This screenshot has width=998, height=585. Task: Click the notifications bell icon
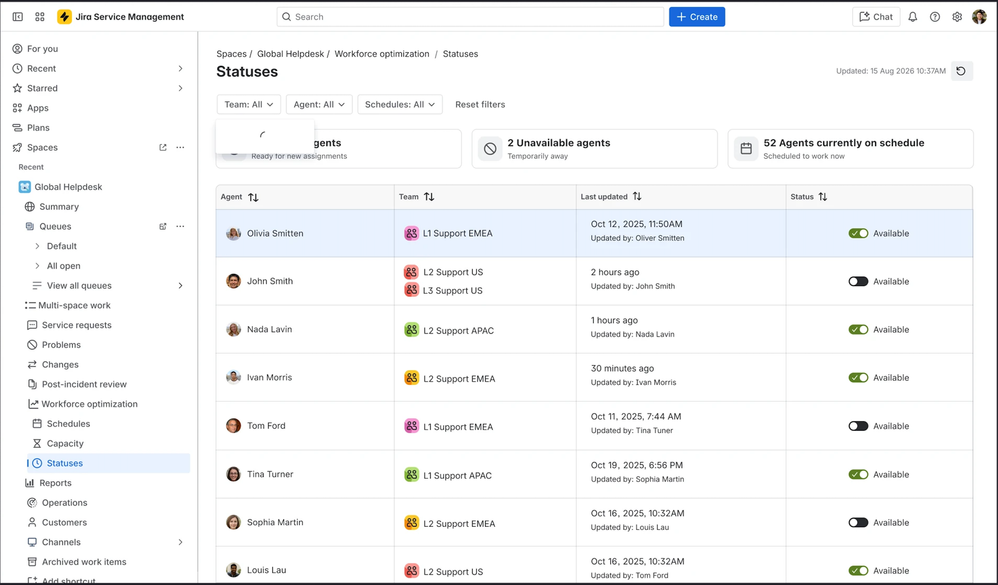pyautogui.click(x=912, y=17)
